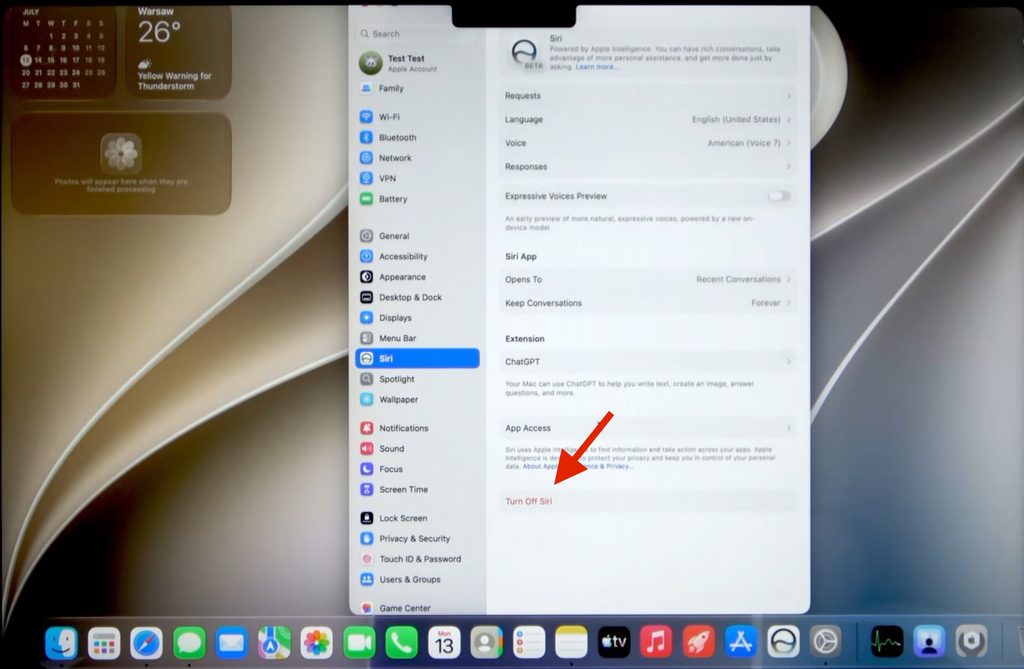Select the highlighted Siri sidebar item
Viewport: 1024px width, 669px height.
(418, 358)
